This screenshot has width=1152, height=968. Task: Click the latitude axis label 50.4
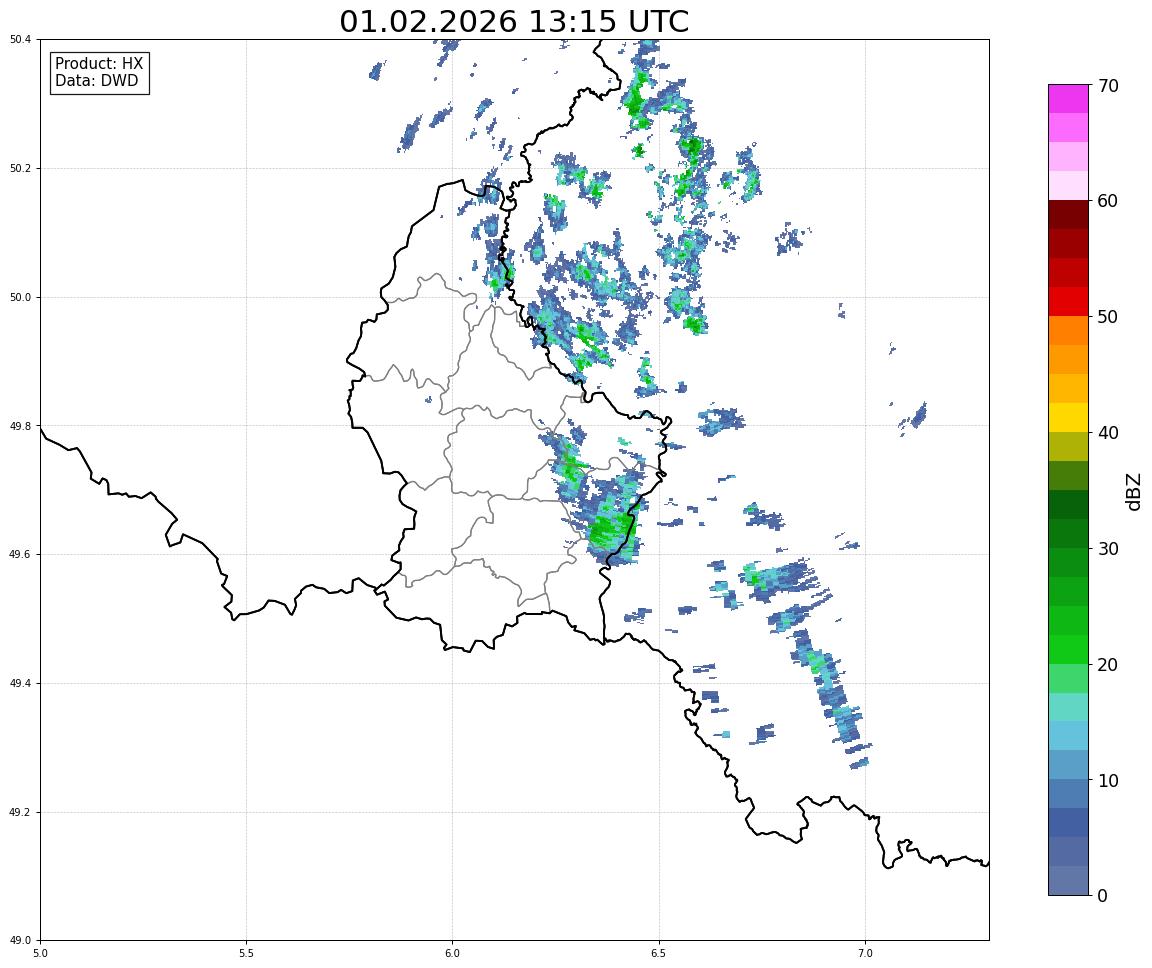click(20, 40)
